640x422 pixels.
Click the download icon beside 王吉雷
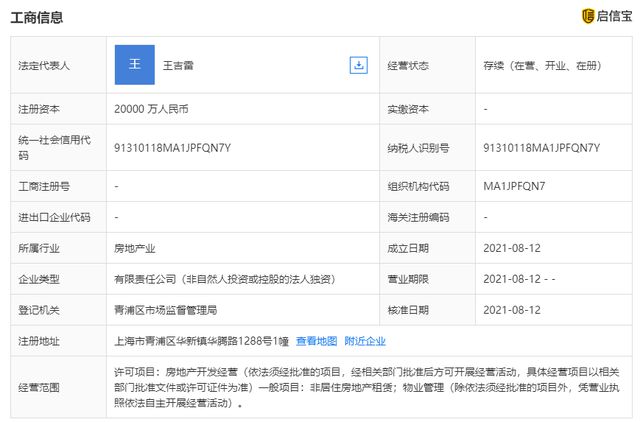(x=358, y=65)
